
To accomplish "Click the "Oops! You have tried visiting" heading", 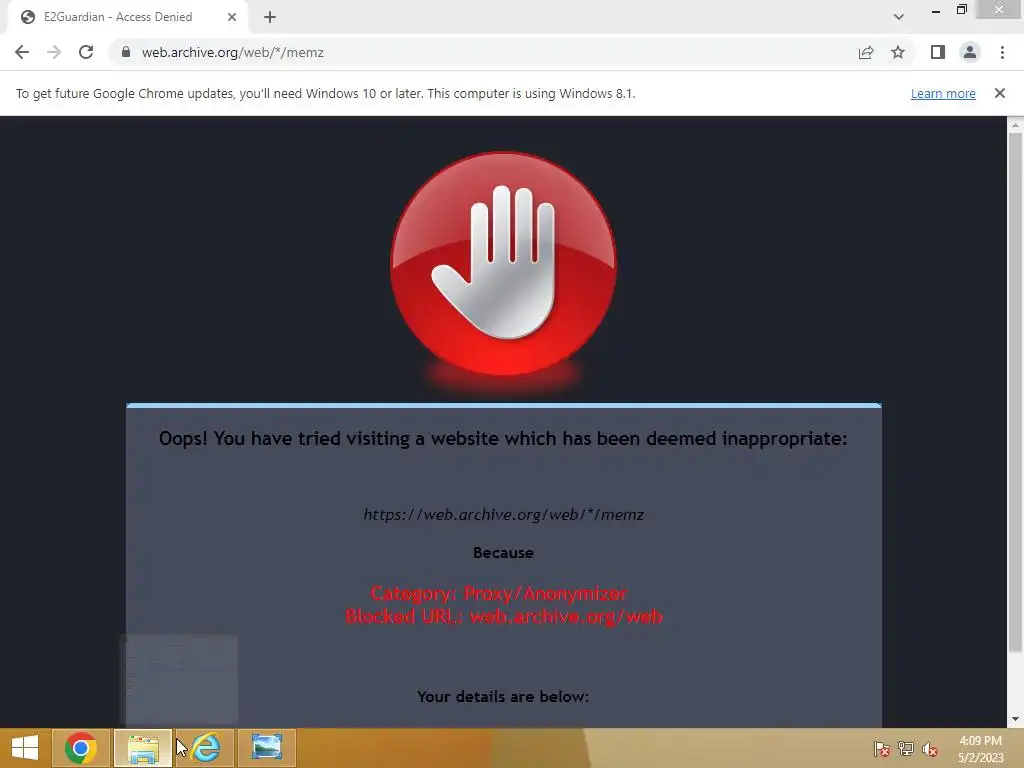I will [503, 438].
